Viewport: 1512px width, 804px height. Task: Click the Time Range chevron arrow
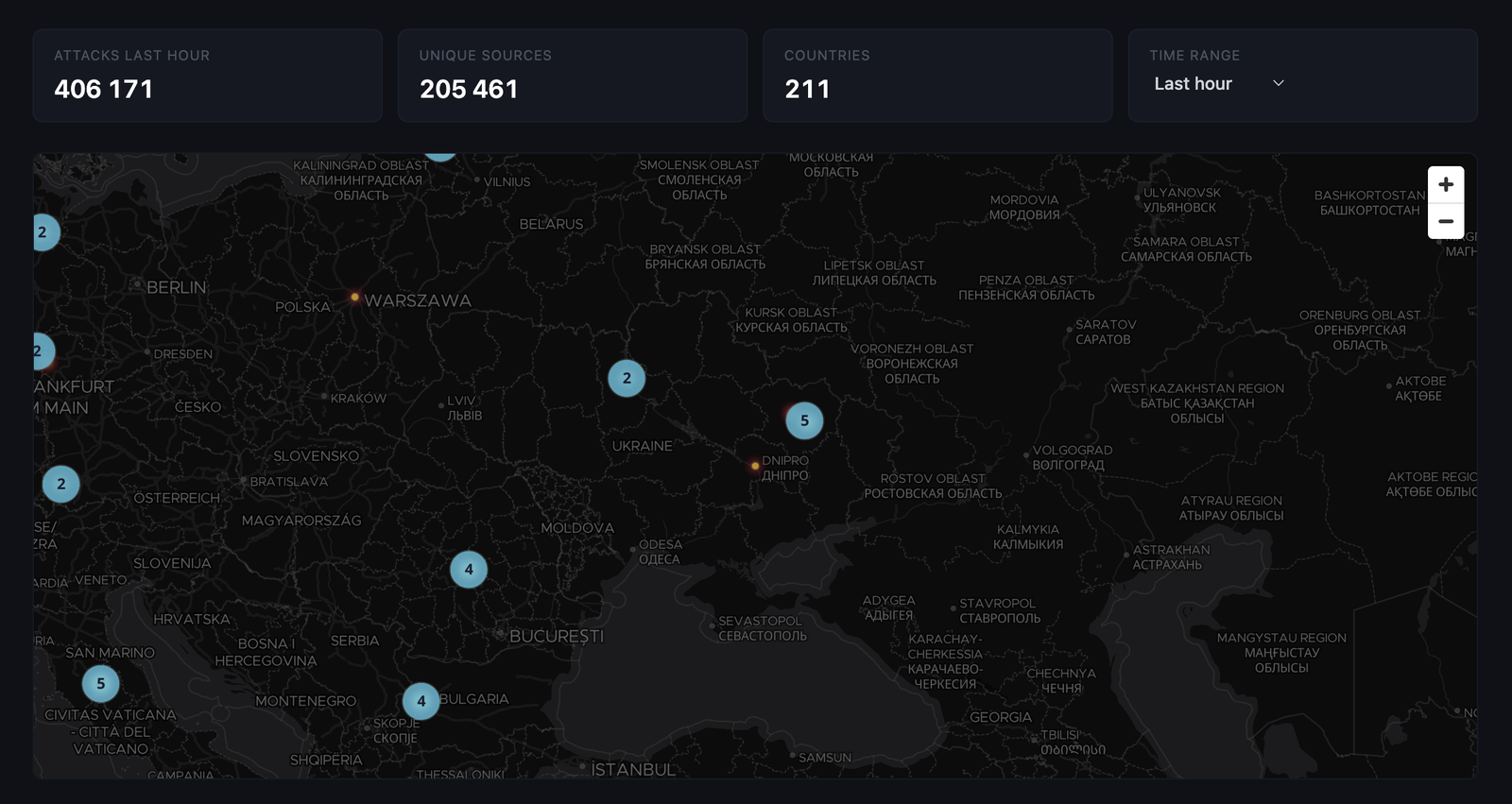(x=1279, y=84)
